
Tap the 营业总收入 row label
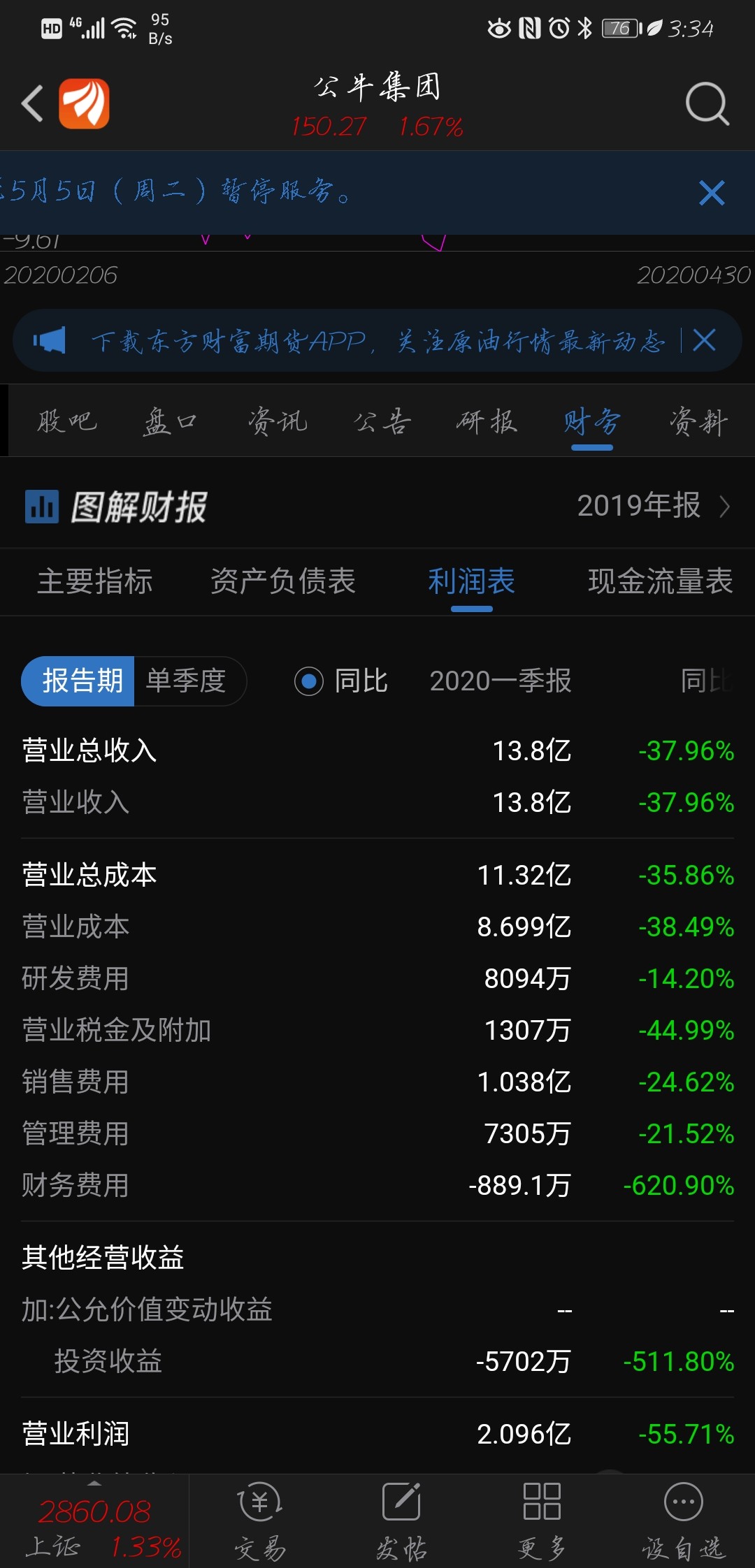pos(89,750)
